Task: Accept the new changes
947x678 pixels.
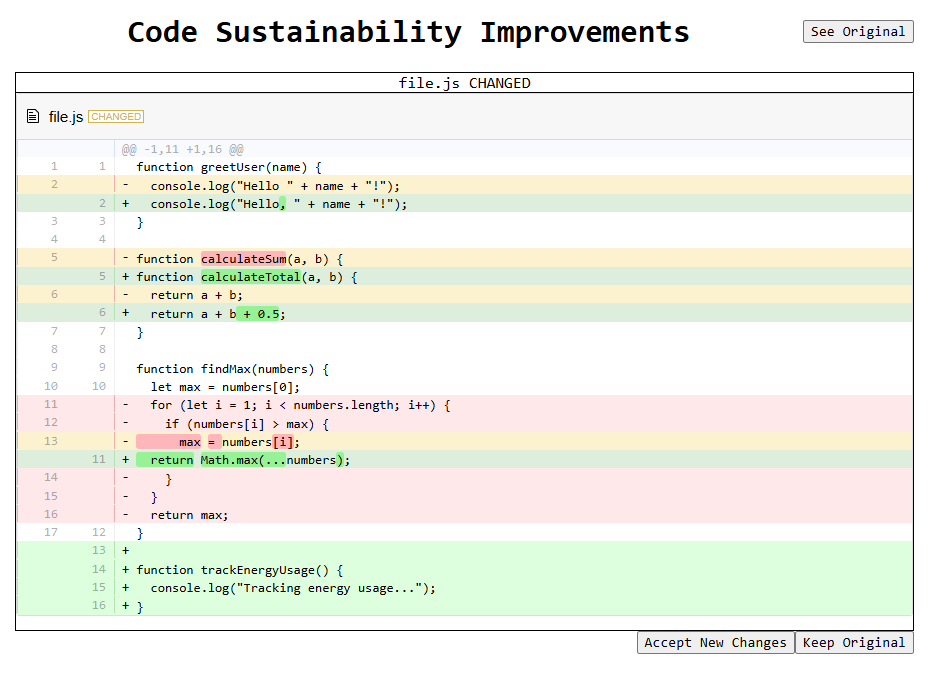Action: [x=715, y=643]
